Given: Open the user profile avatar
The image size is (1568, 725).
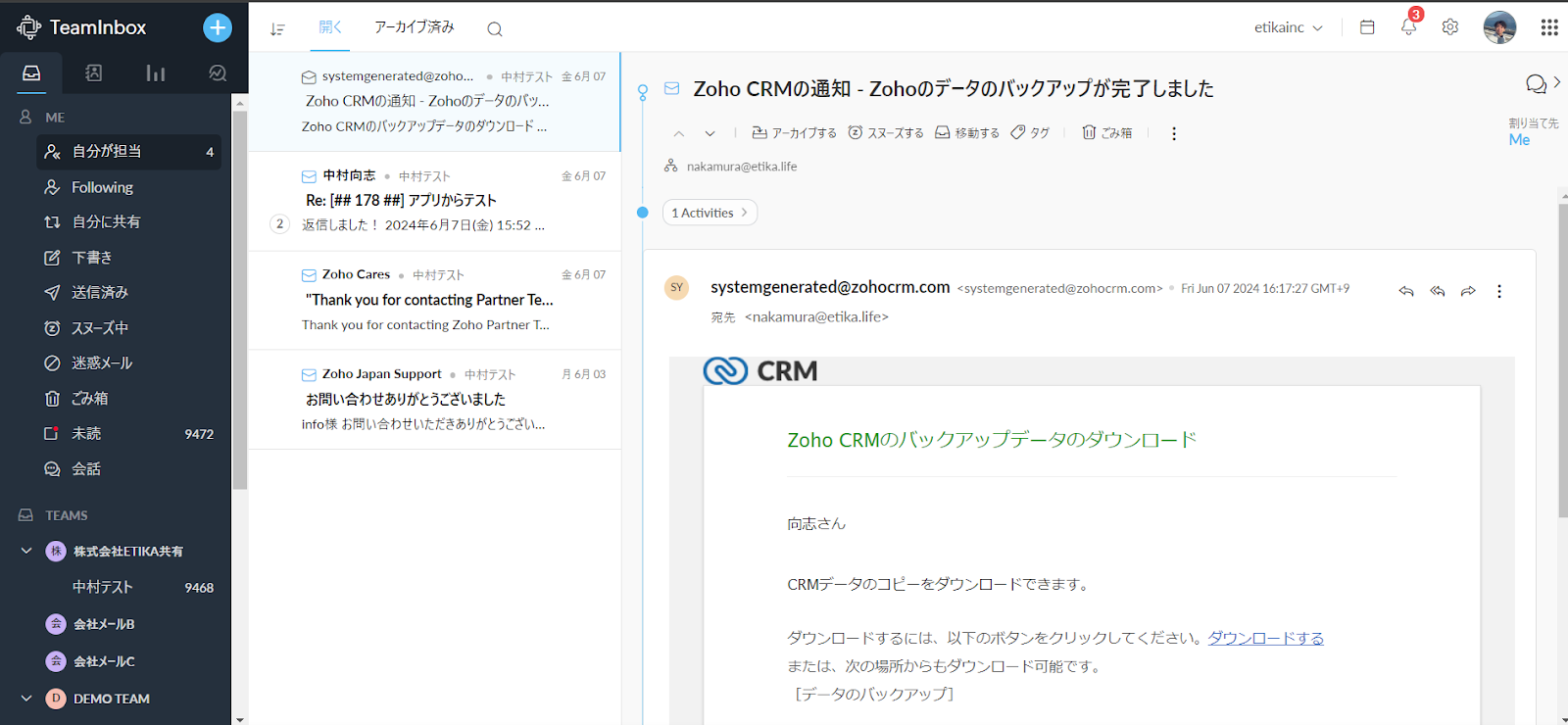Looking at the screenshot, I should (1499, 27).
